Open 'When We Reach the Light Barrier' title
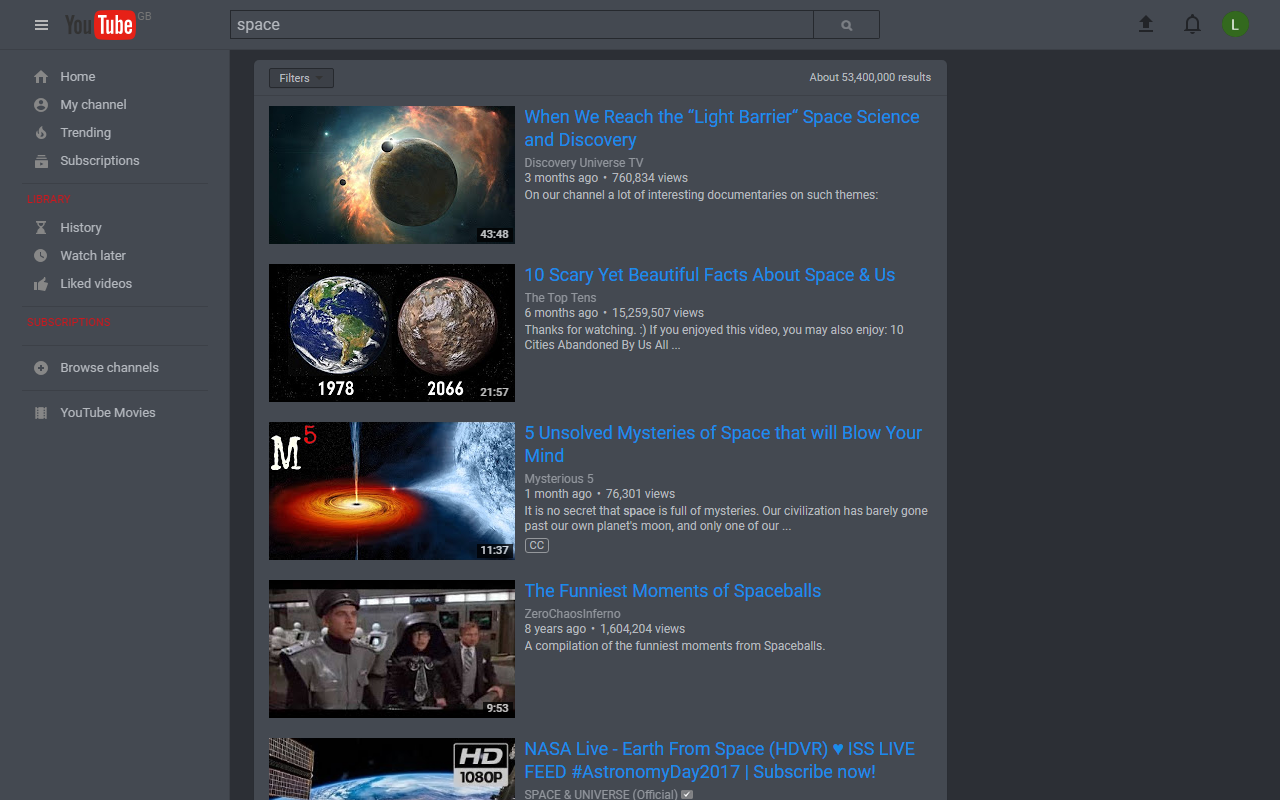 click(722, 128)
